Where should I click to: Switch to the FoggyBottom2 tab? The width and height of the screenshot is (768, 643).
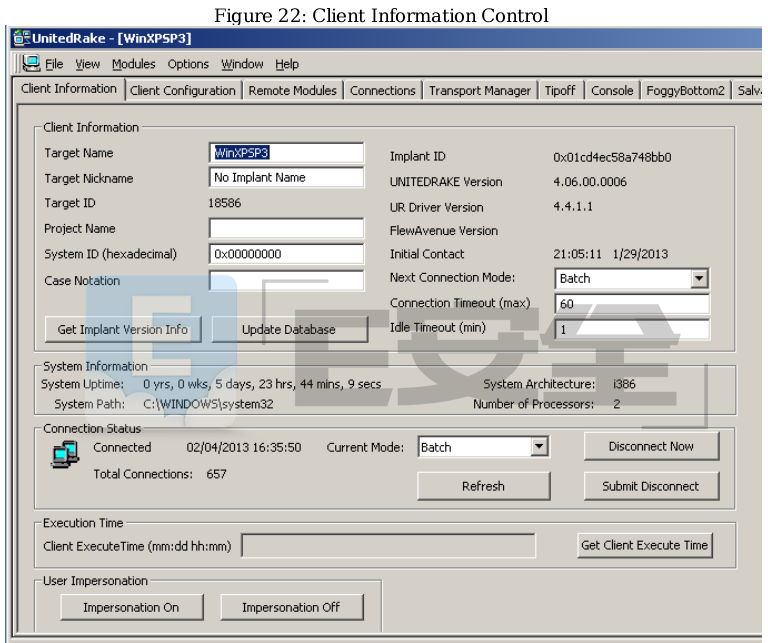[685, 91]
